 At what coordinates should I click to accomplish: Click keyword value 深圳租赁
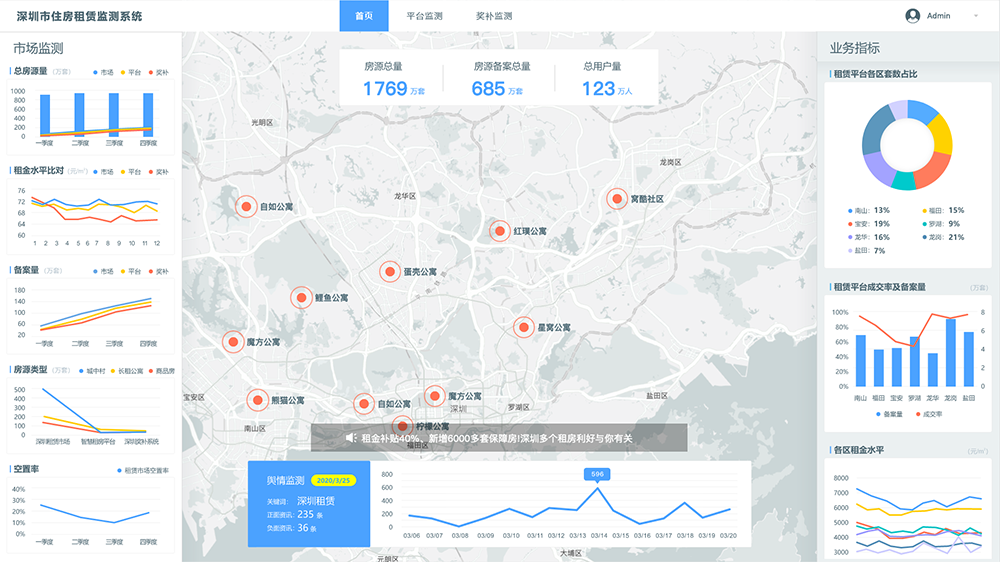[316, 501]
